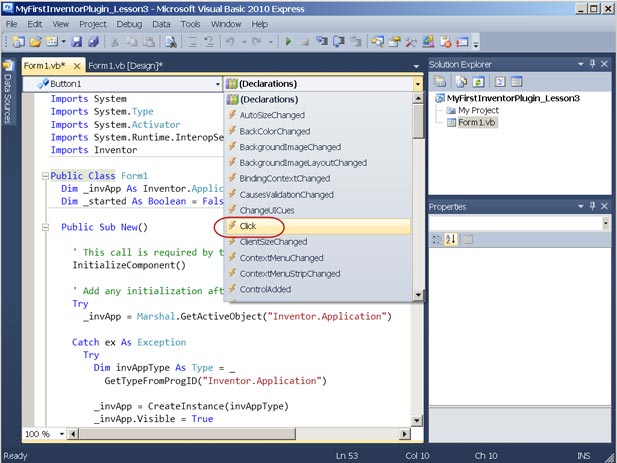The image size is (617, 463).
Task: Collapse the Public Sub New region
Action: 45,227
